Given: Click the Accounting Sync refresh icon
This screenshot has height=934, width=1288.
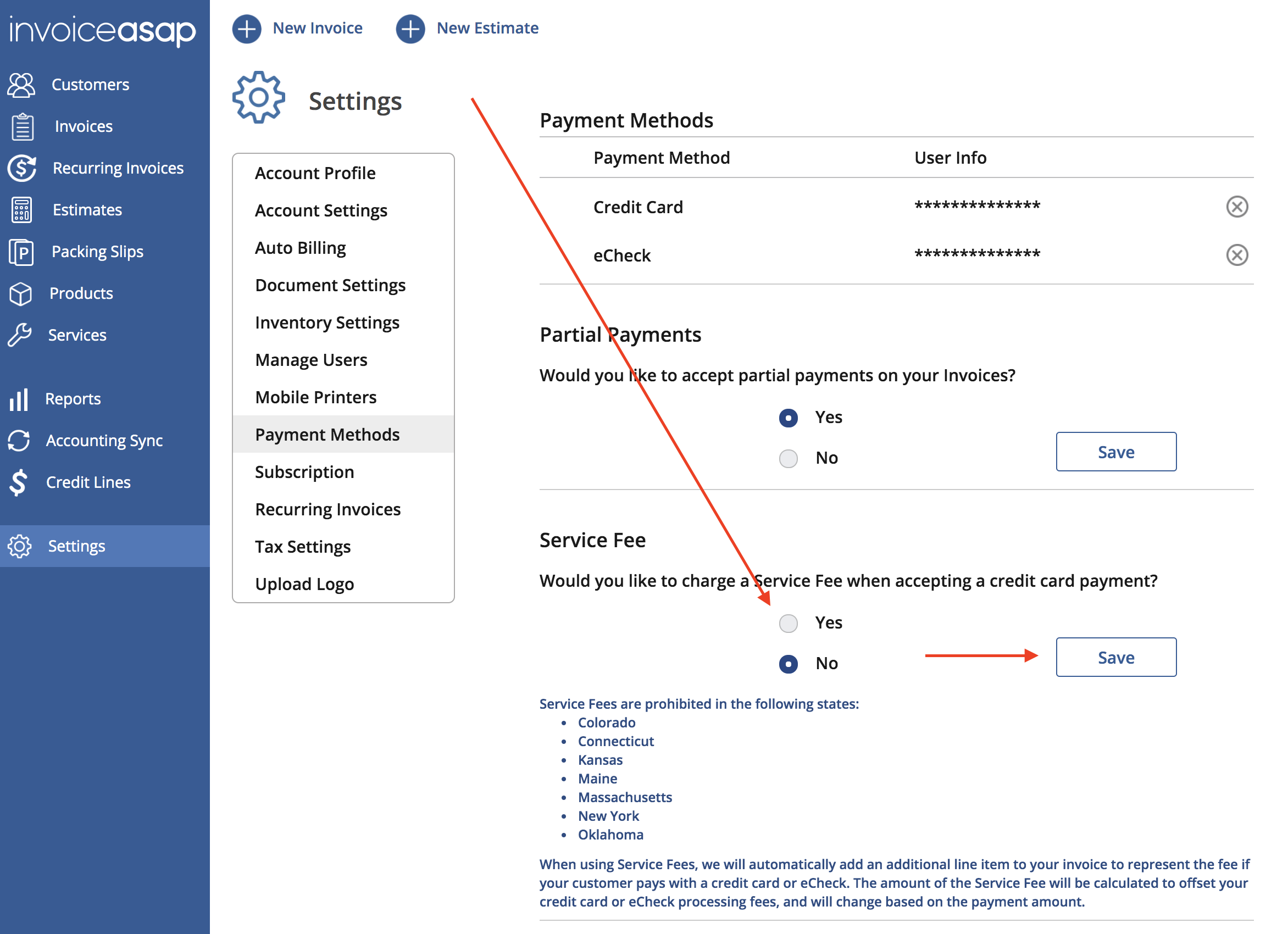Looking at the screenshot, I should tap(19, 441).
